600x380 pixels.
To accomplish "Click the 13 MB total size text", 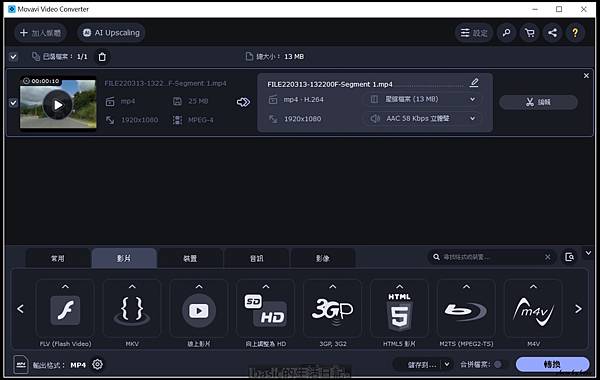I will point(294,57).
